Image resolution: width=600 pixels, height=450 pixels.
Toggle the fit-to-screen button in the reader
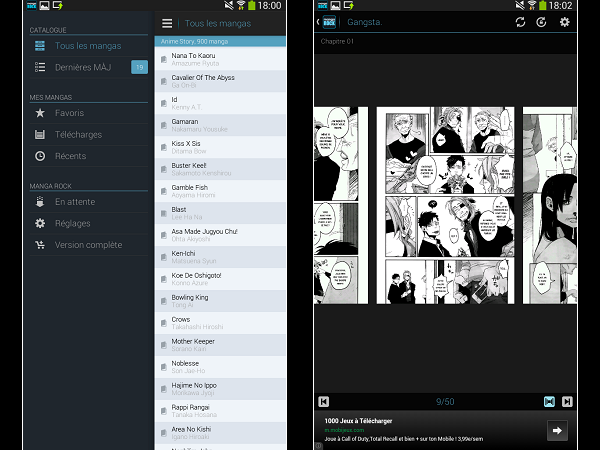click(x=548, y=401)
